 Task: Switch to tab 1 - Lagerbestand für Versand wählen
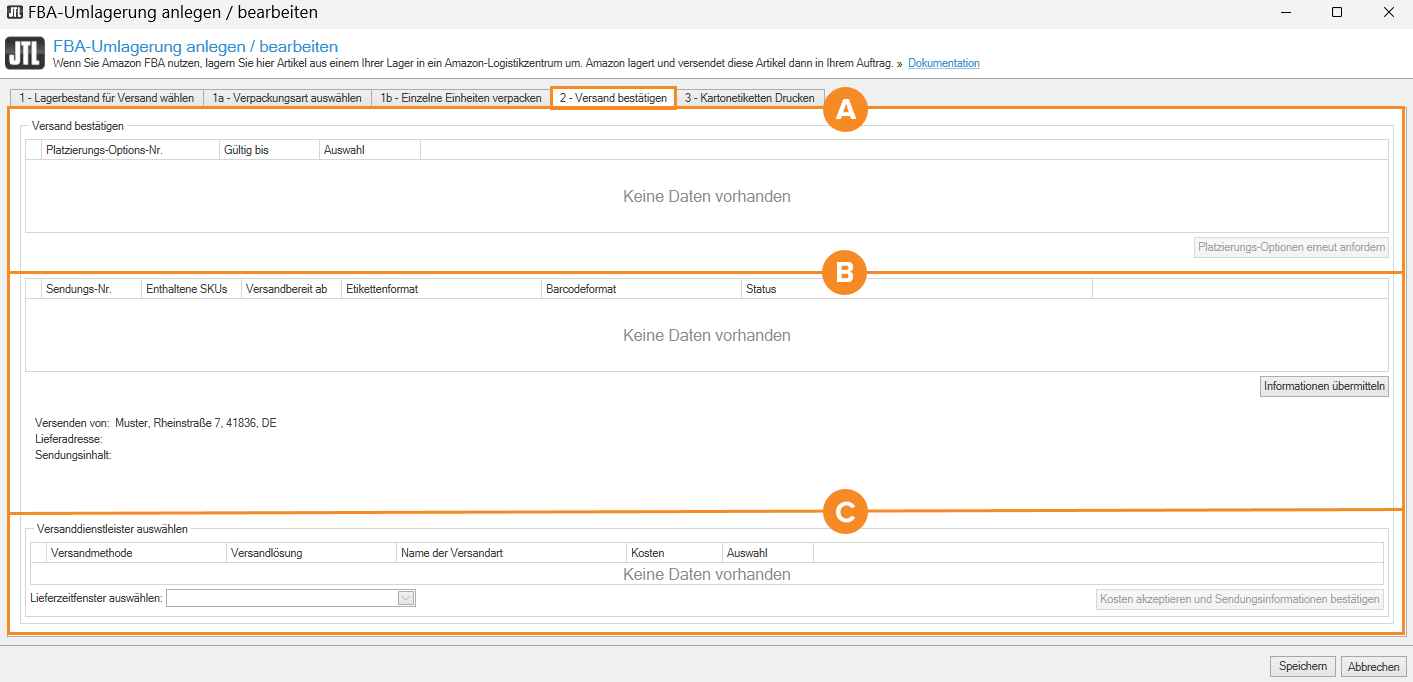point(106,98)
